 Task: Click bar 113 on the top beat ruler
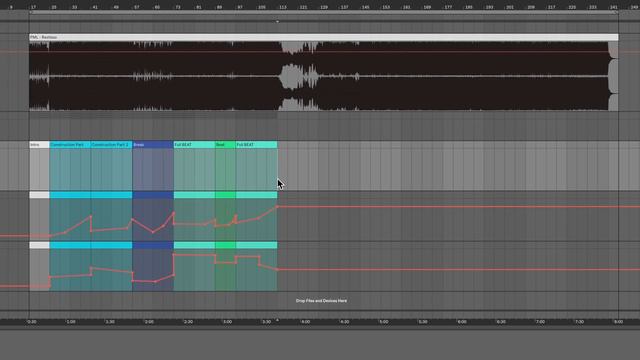[x=282, y=7]
